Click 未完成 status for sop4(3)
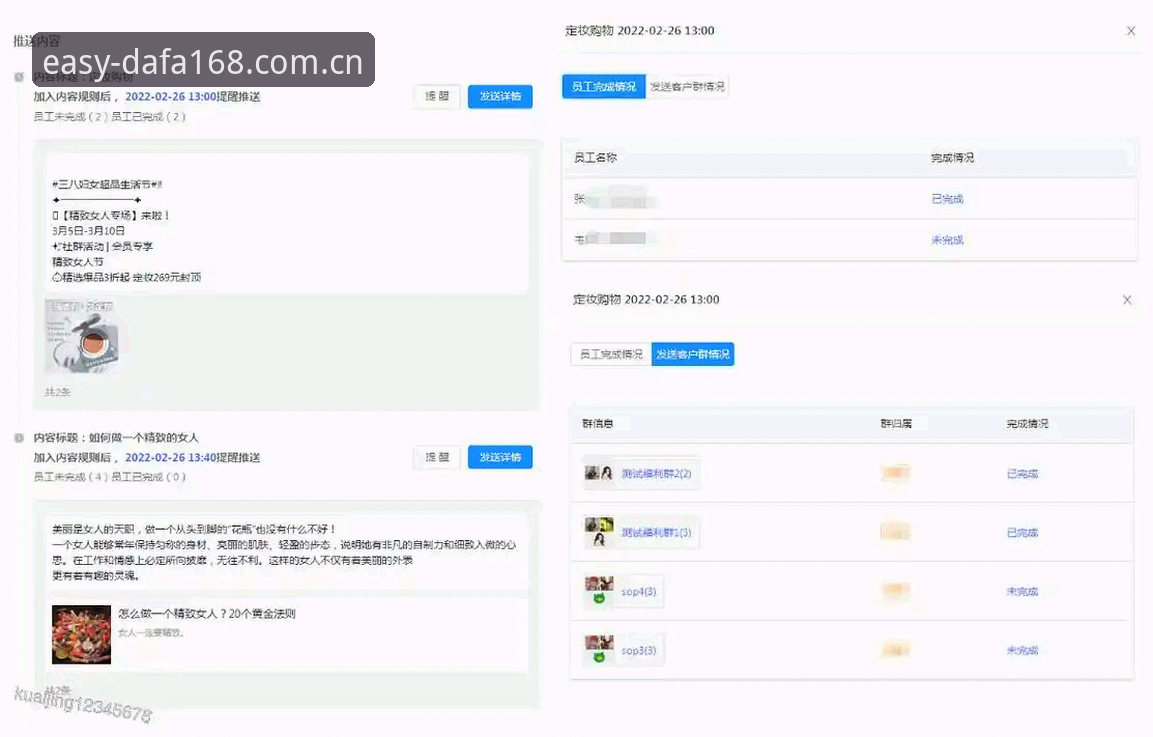The height and width of the screenshot is (737, 1153). tap(1022, 591)
